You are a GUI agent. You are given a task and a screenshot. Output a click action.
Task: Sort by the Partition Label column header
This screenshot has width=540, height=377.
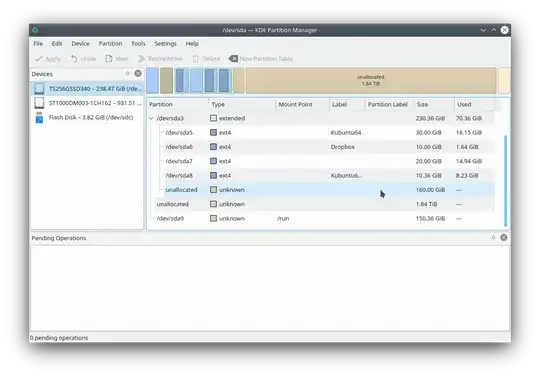coord(390,104)
